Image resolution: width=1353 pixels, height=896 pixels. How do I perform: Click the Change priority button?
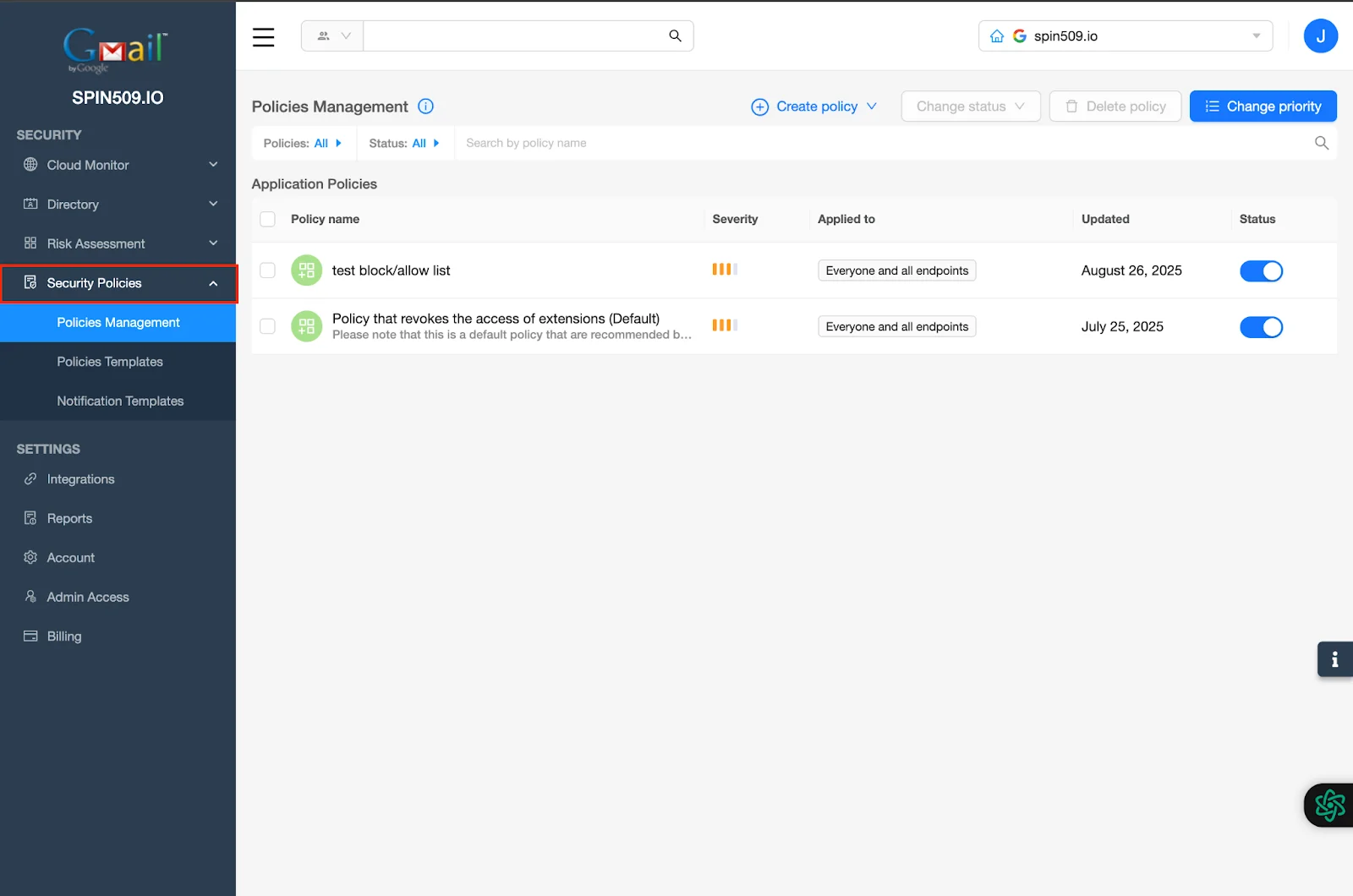click(x=1263, y=106)
